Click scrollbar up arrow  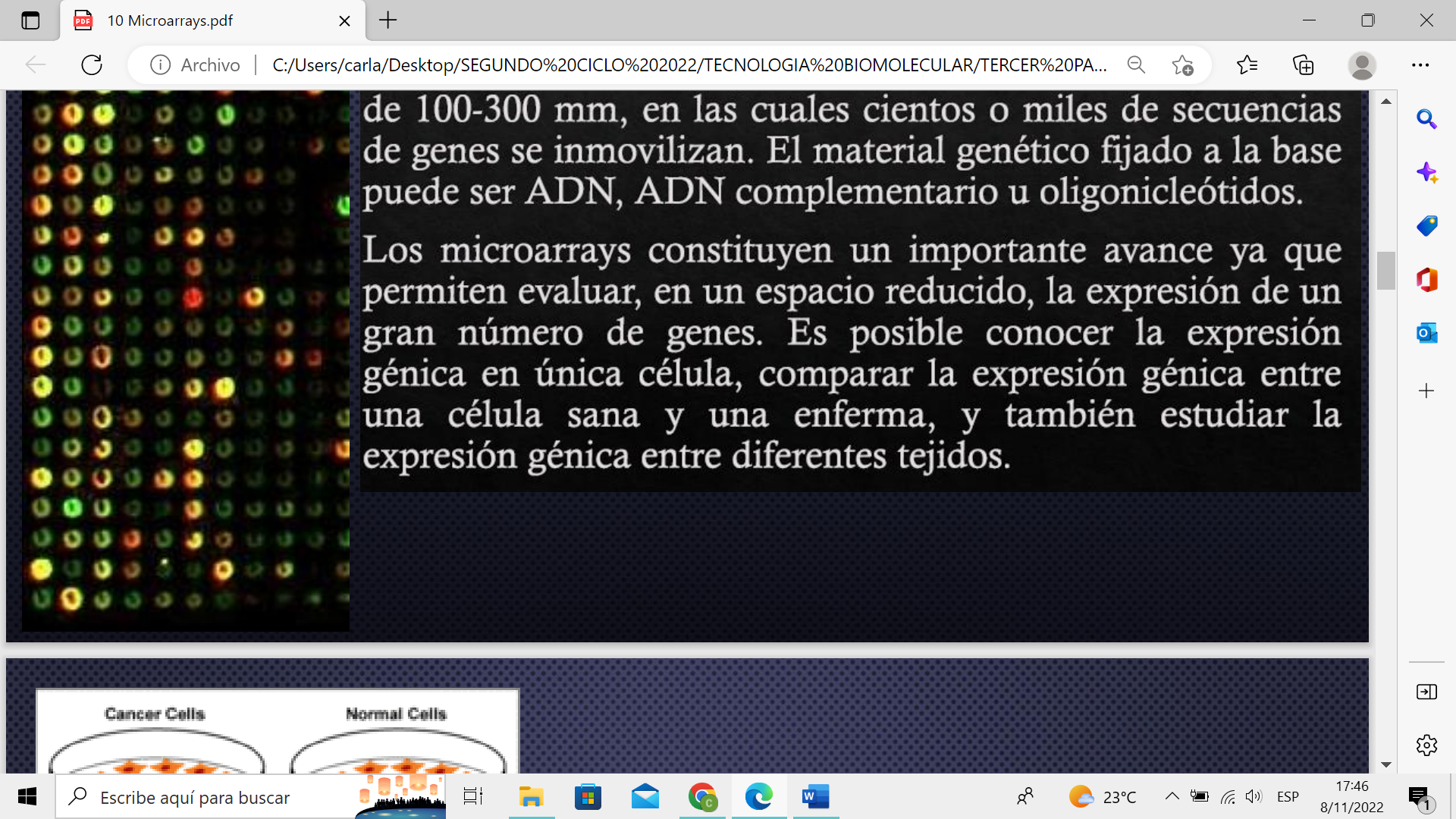pyautogui.click(x=1386, y=101)
